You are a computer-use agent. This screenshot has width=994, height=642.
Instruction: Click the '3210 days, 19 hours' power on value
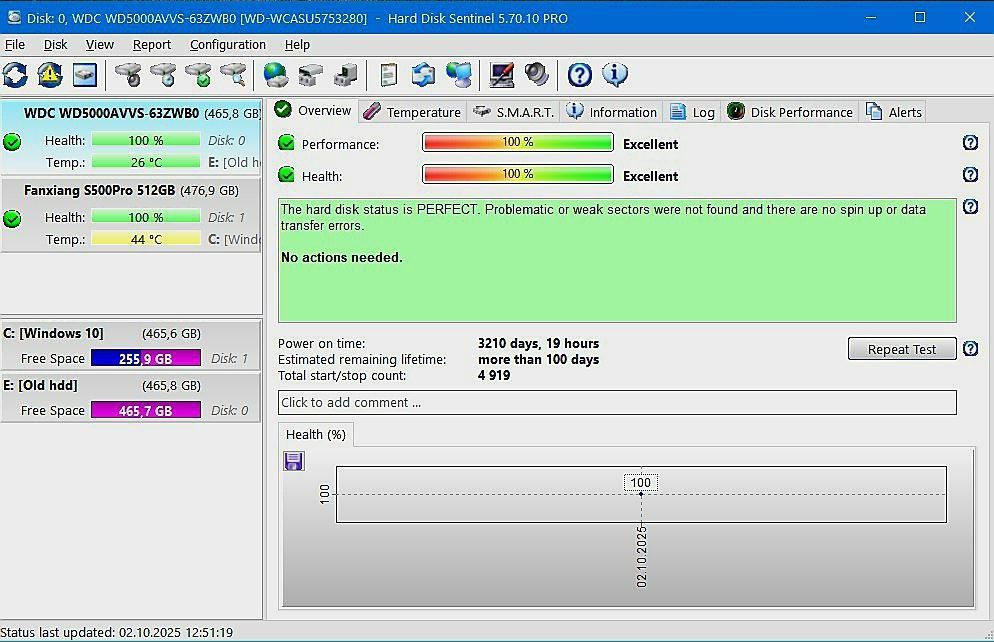(x=538, y=343)
